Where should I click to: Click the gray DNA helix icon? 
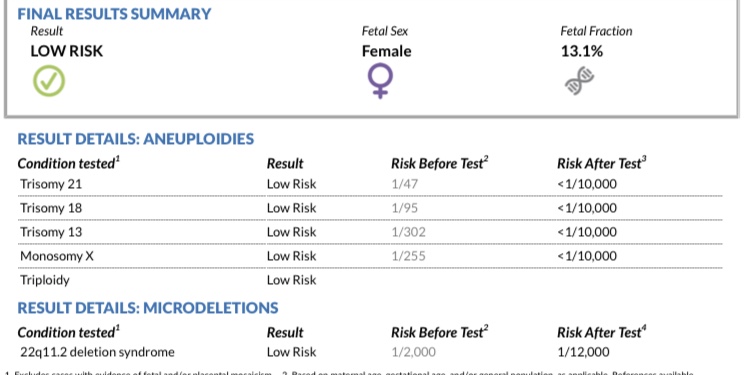coord(579,80)
